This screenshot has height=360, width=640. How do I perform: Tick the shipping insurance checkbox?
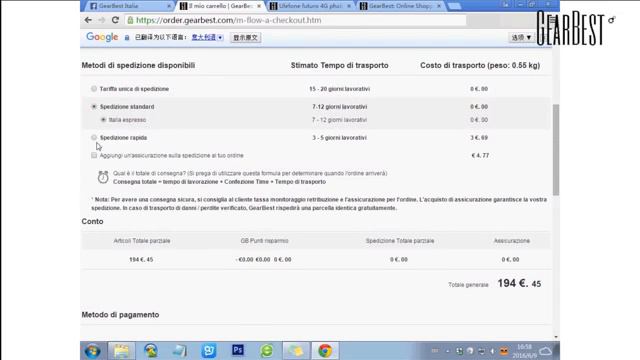pyautogui.click(x=94, y=156)
